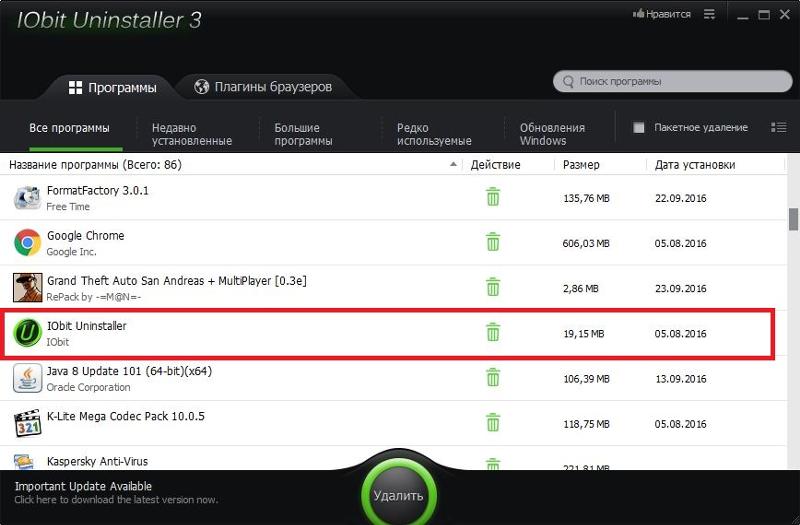Select the GTA San Andreas program icon
This screenshot has width=800, height=525.
click(28, 287)
